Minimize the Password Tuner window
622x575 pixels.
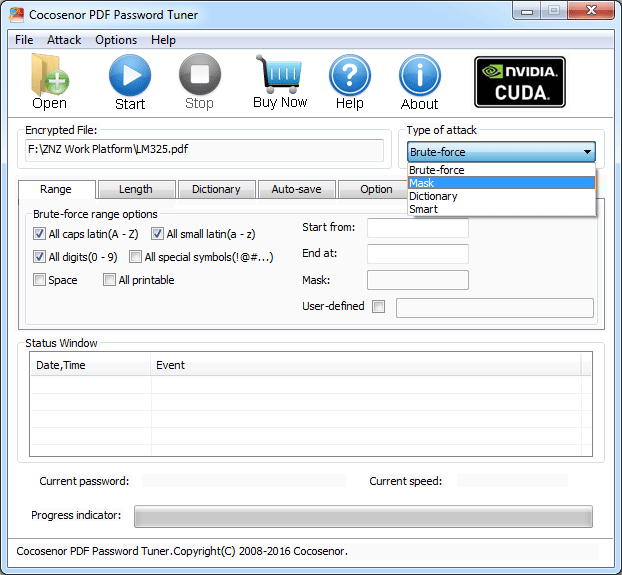pos(527,11)
